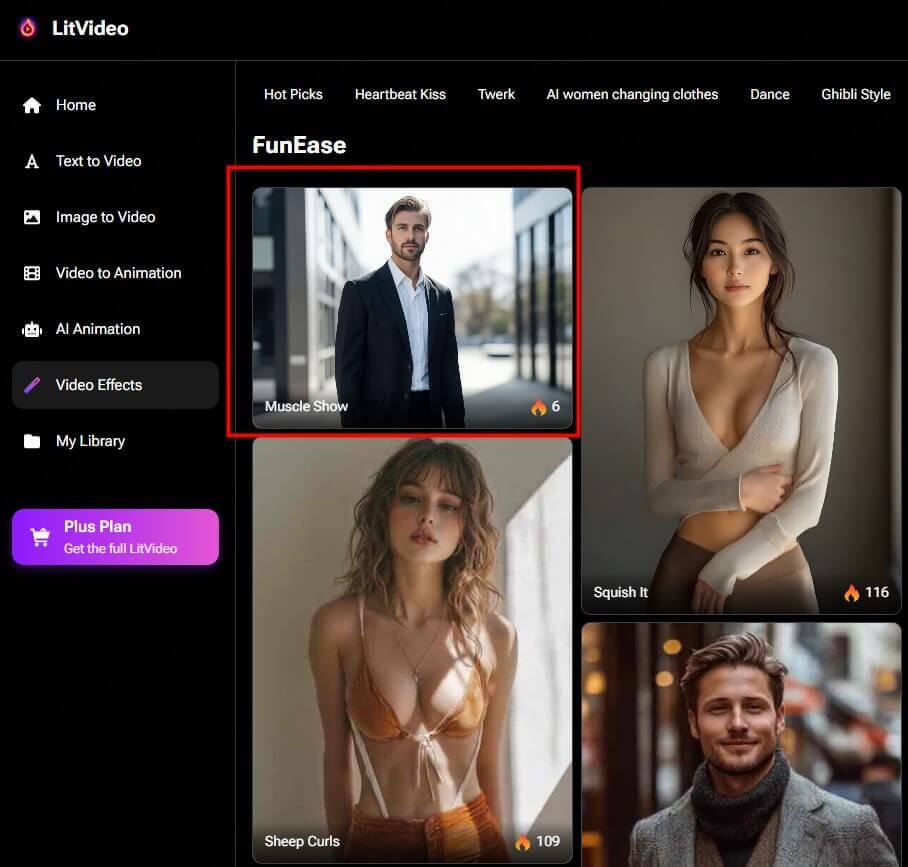Open the Dance category tab
The image size is (908, 867).
(x=769, y=94)
